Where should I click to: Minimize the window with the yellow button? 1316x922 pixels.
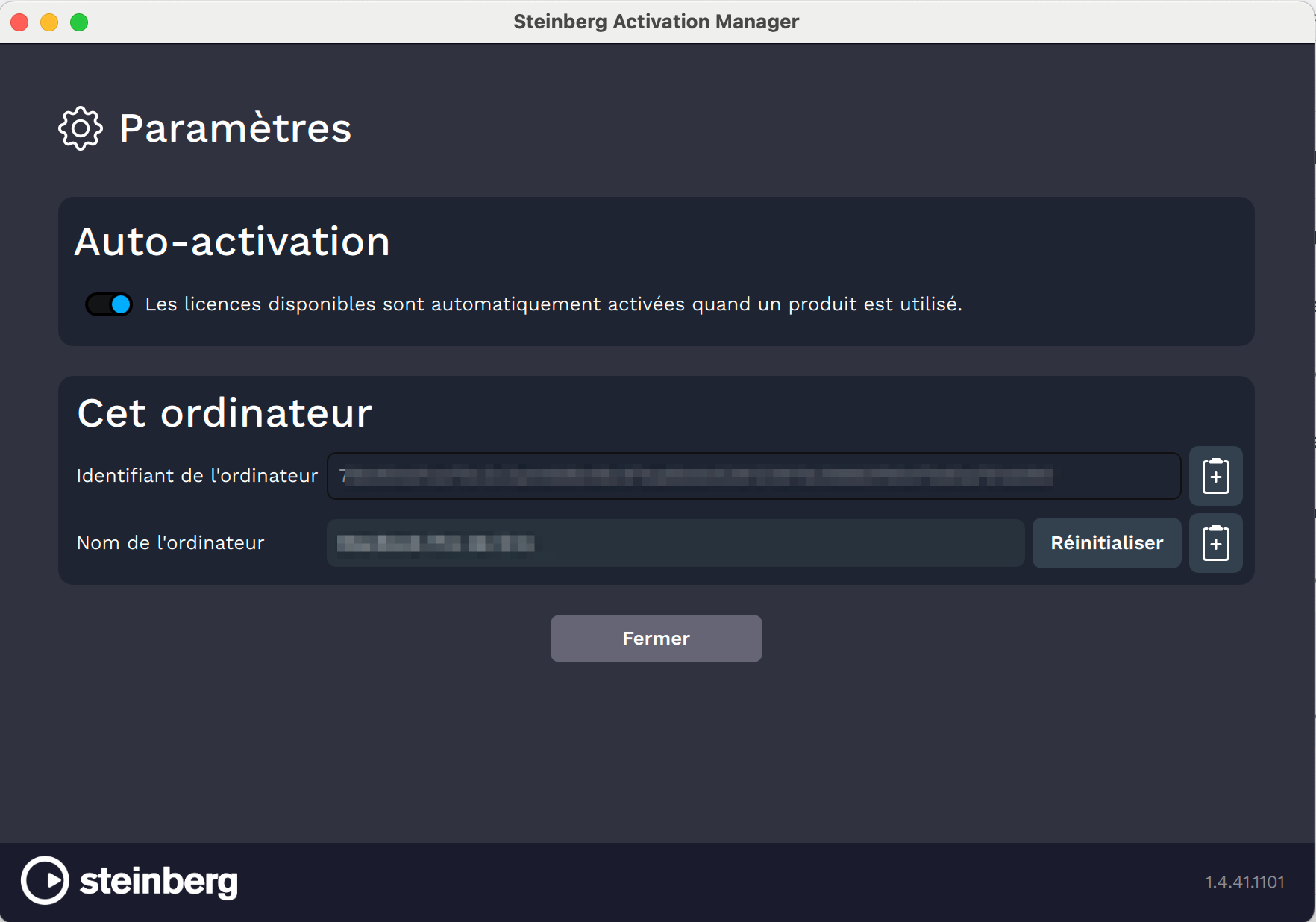49,22
